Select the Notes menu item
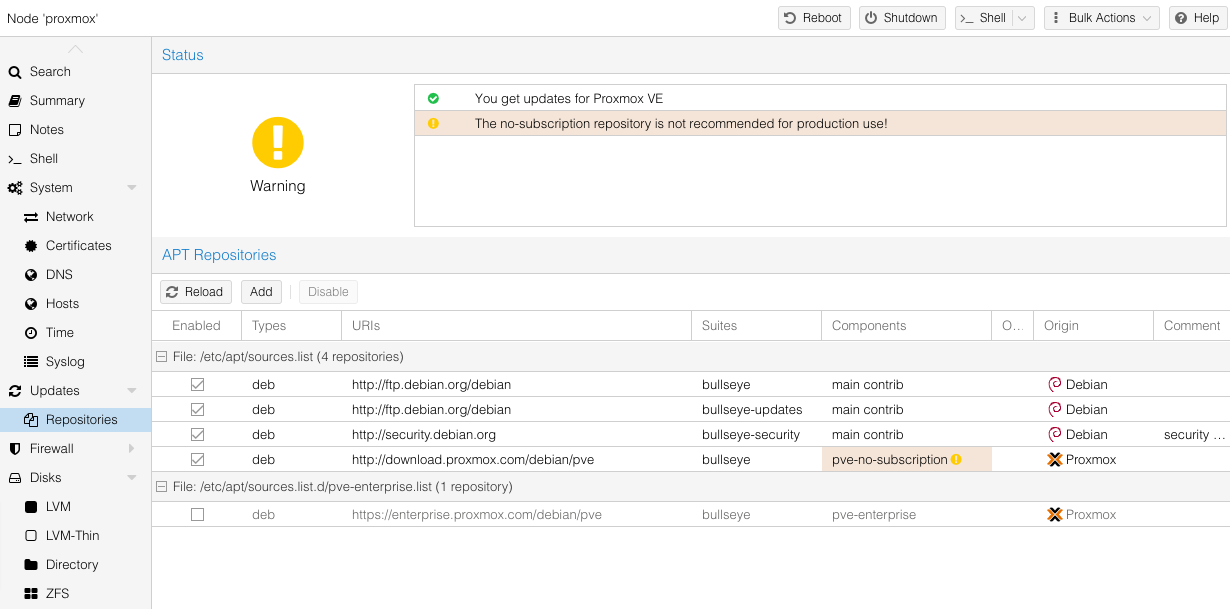 [46, 130]
